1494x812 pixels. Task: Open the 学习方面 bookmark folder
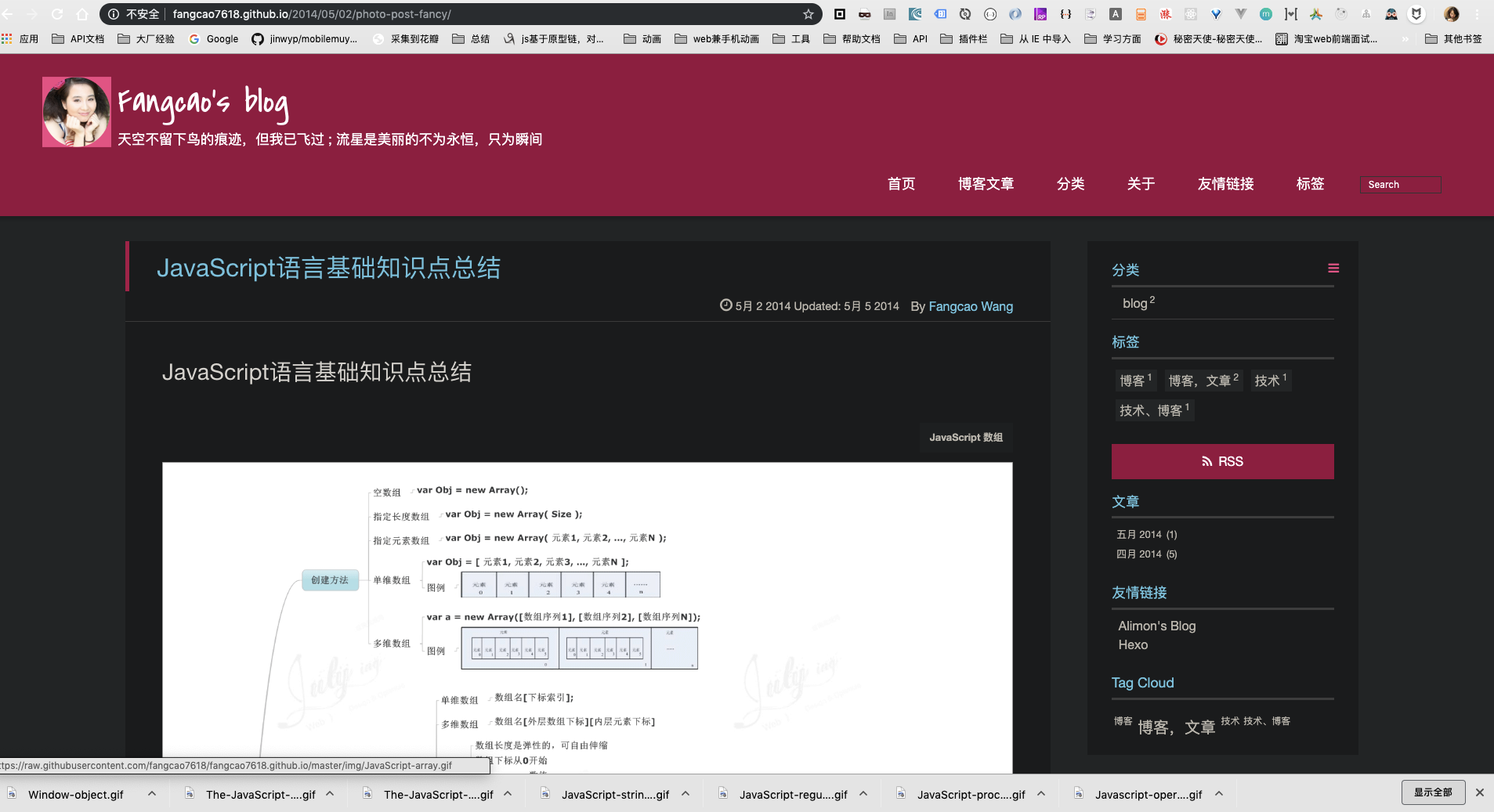point(1112,39)
